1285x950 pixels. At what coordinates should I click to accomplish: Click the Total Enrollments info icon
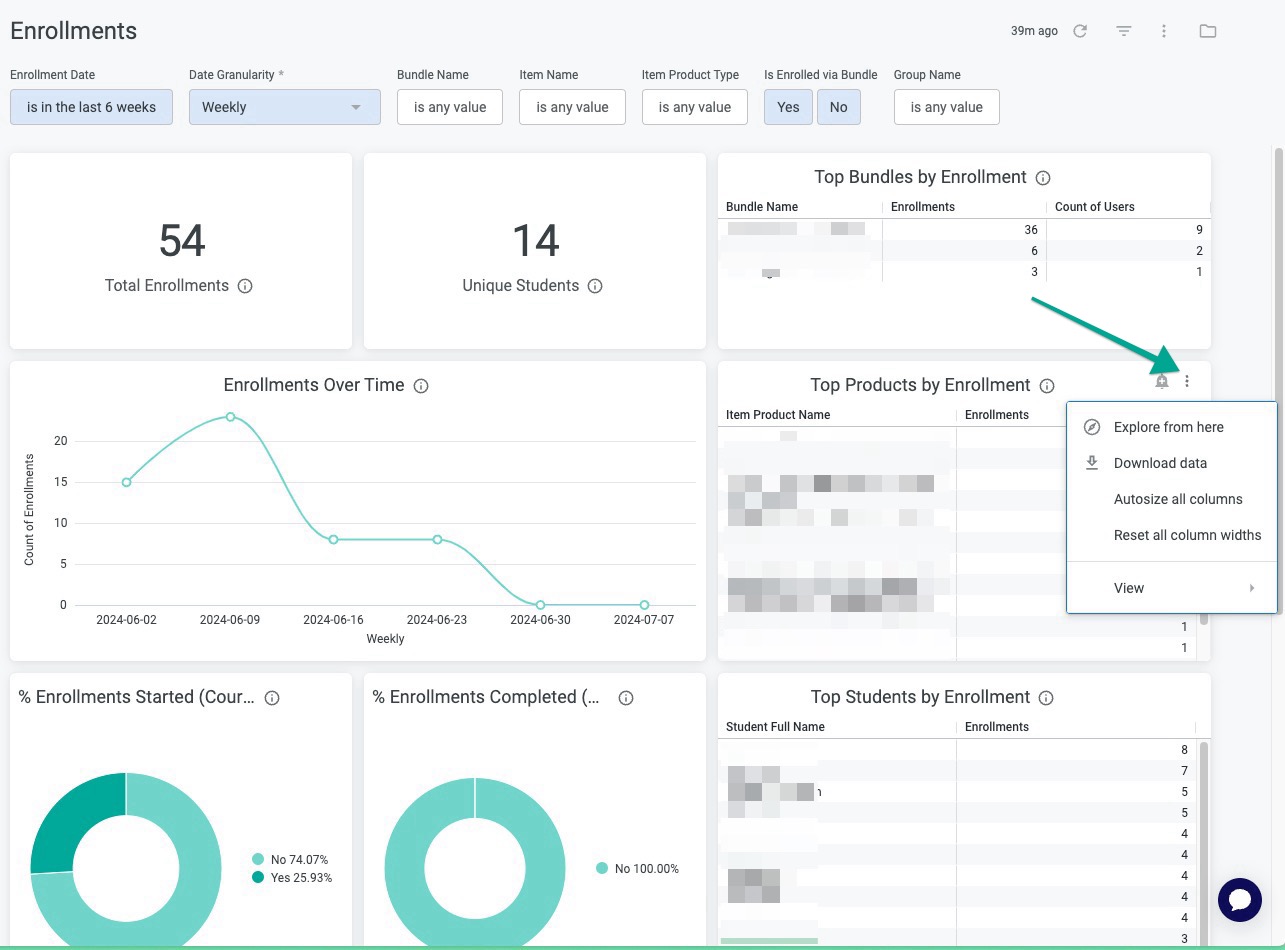(245, 286)
